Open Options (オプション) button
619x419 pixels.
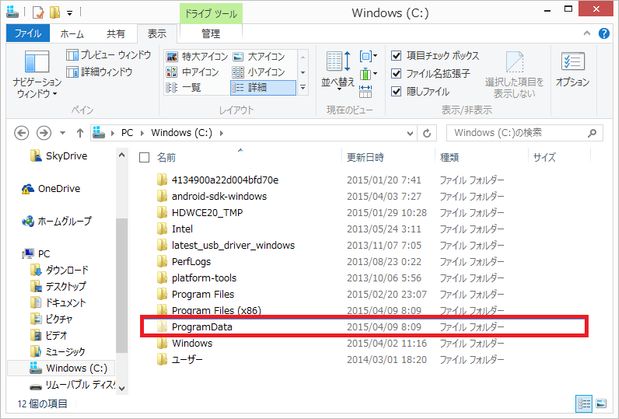click(x=572, y=70)
